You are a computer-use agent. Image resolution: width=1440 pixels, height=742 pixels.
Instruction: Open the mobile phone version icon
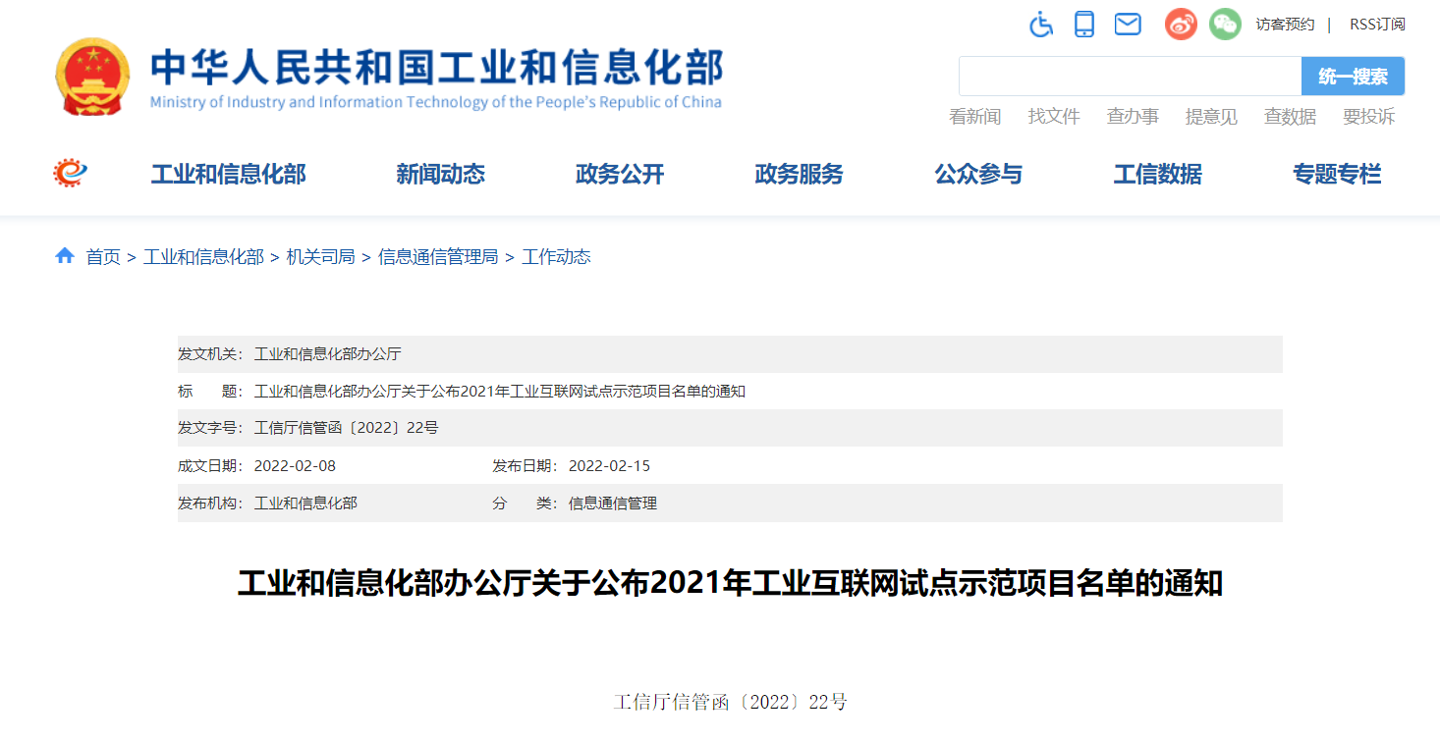point(1084,24)
